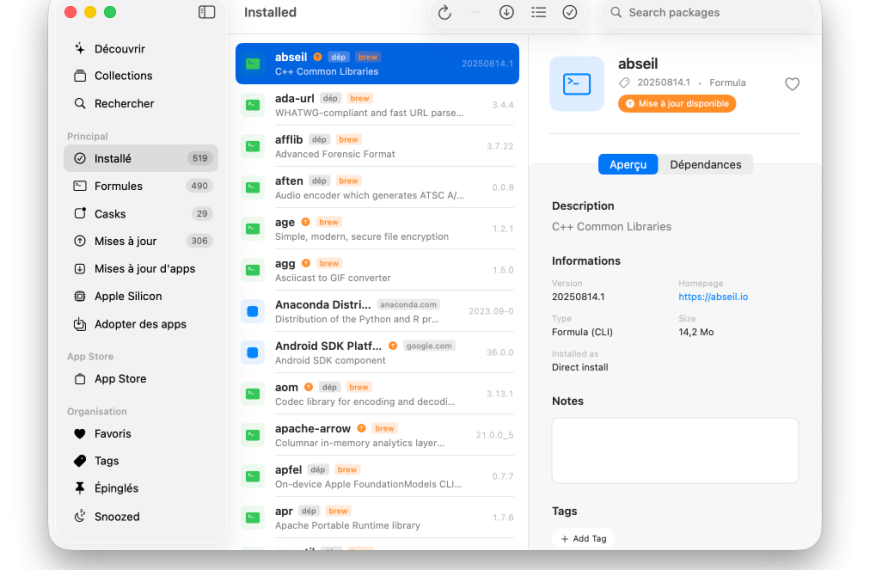
Task: Click the orange update badge on age
Action: [x=305, y=222]
